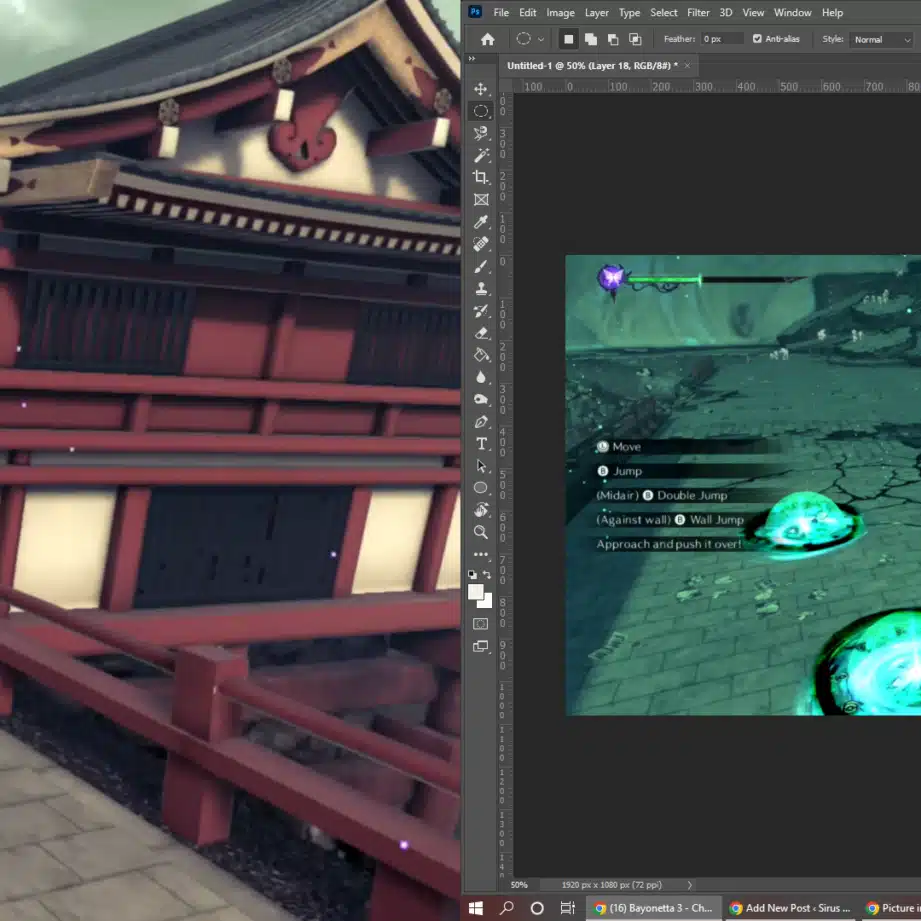Click the background color swatch
The image size is (921, 921).
click(x=488, y=603)
